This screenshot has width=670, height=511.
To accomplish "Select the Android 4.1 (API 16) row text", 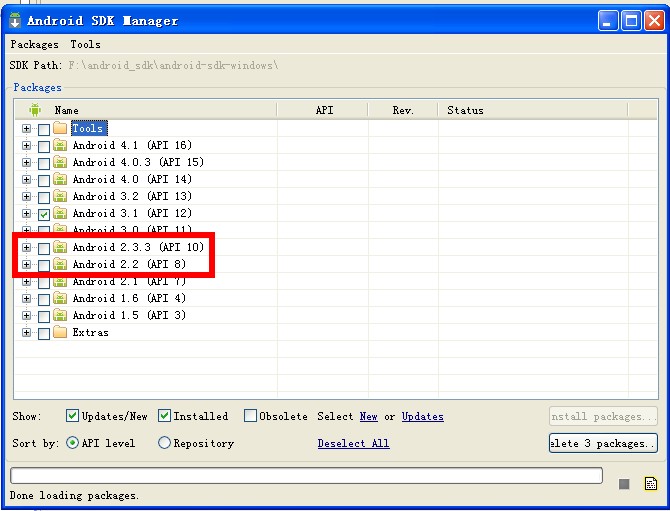I will click(x=132, y=145).
